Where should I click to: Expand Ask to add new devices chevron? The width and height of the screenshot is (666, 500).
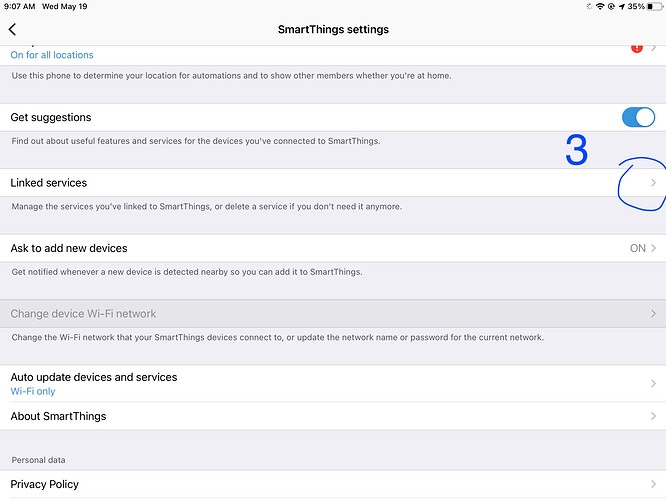click(653, 248)
